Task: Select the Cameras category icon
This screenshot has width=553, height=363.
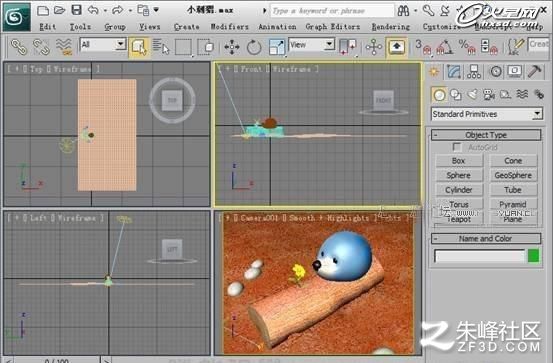Action: click(x=489, y=95)
